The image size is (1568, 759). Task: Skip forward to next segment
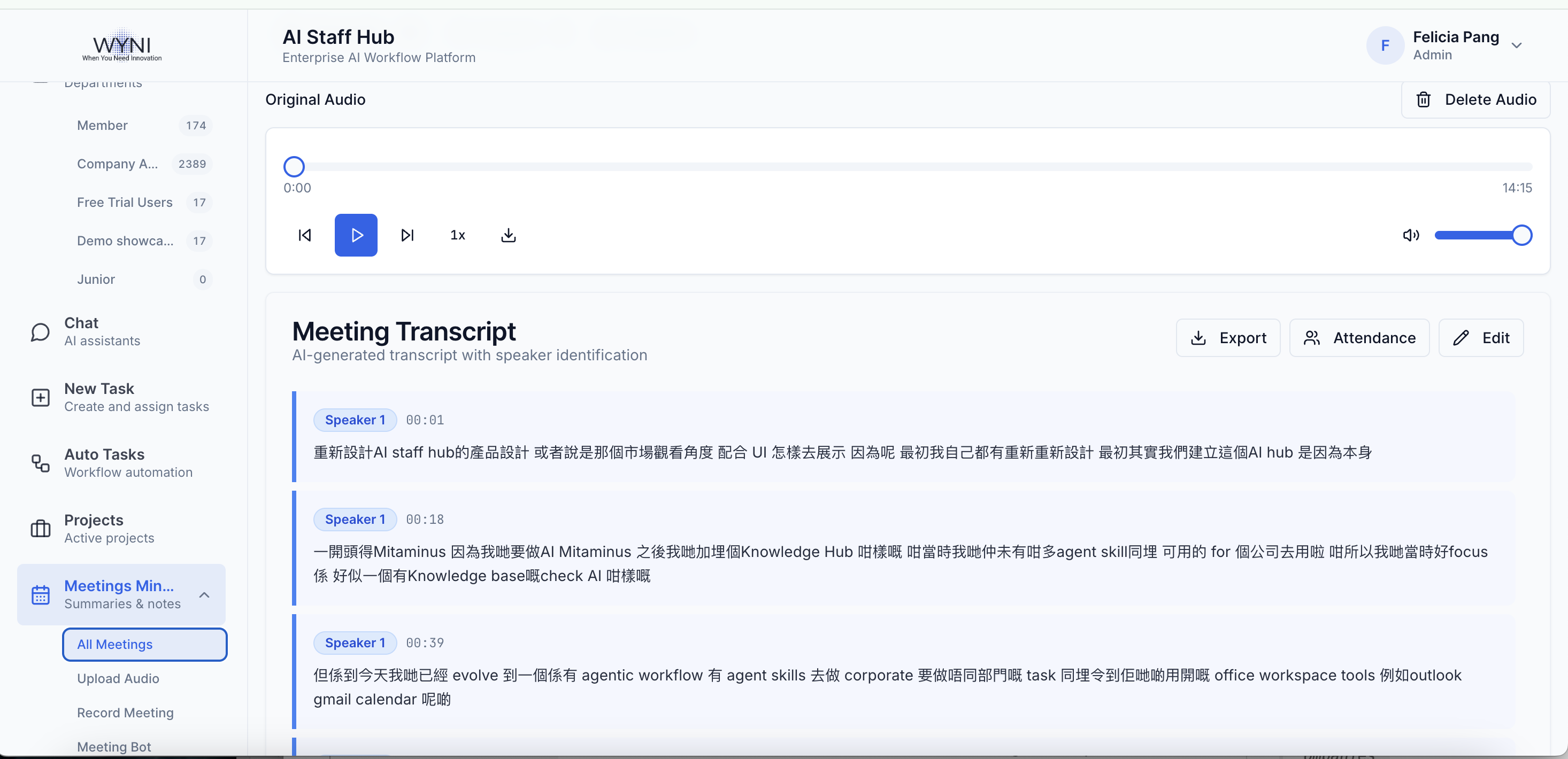tap(407, 235)
